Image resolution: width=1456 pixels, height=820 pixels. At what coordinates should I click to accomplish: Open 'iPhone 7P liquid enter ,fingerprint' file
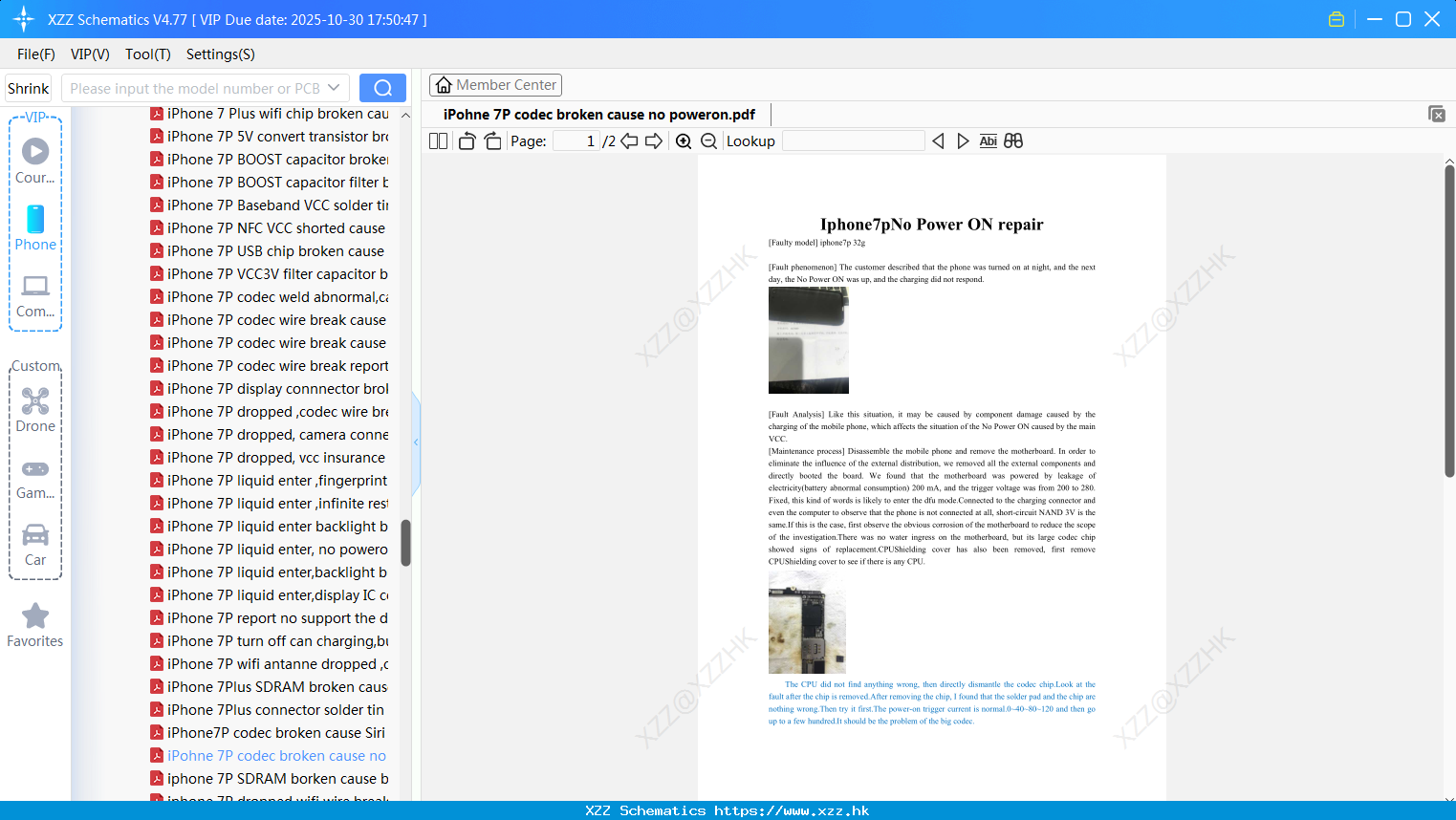coord(270,481)
